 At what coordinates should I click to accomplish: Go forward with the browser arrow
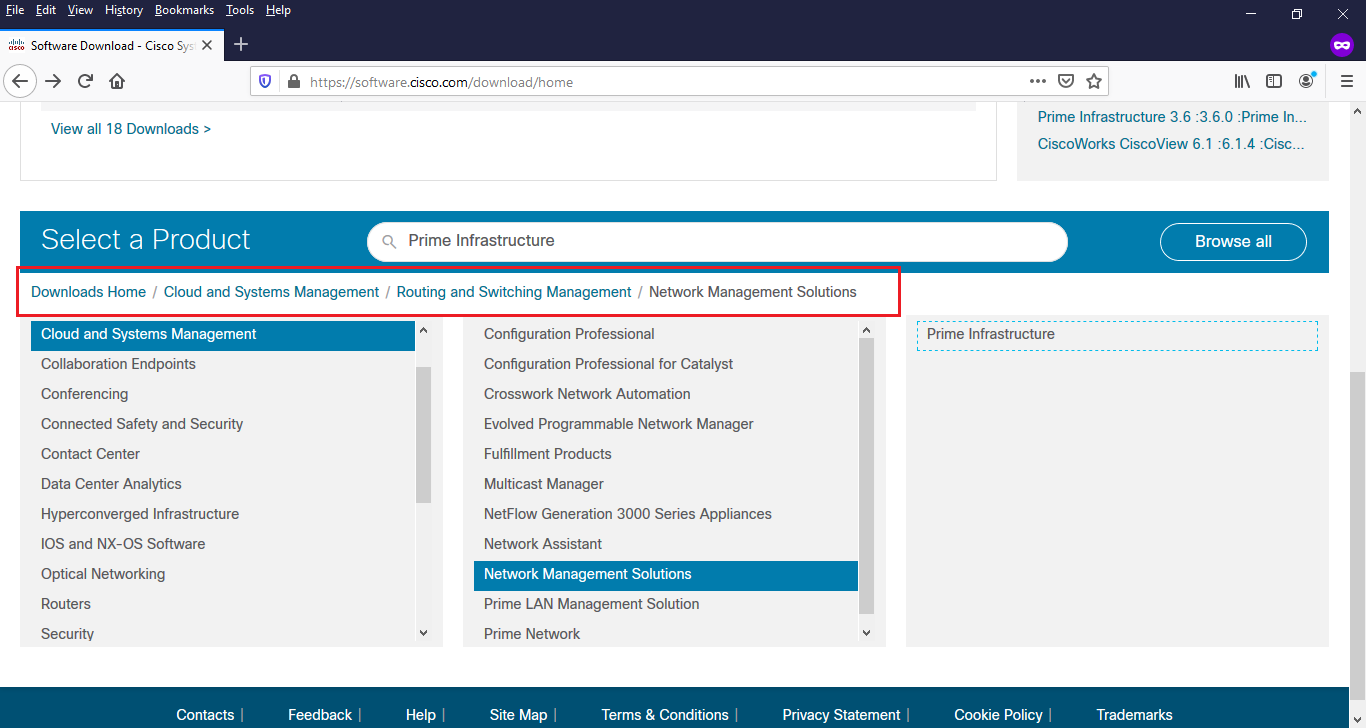pyautogui.click(x=53, y=81)
